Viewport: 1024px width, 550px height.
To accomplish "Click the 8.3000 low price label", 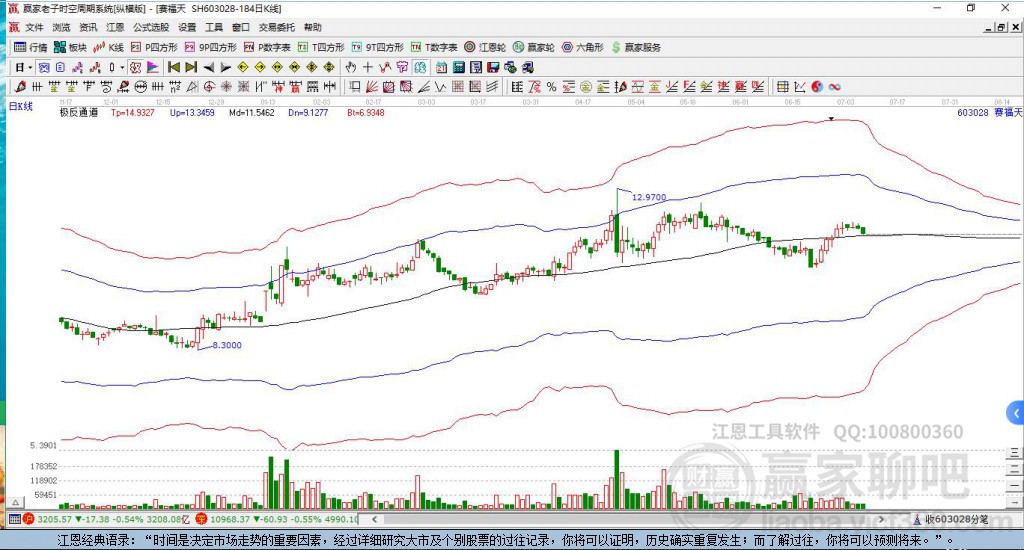I will (227, 345).
